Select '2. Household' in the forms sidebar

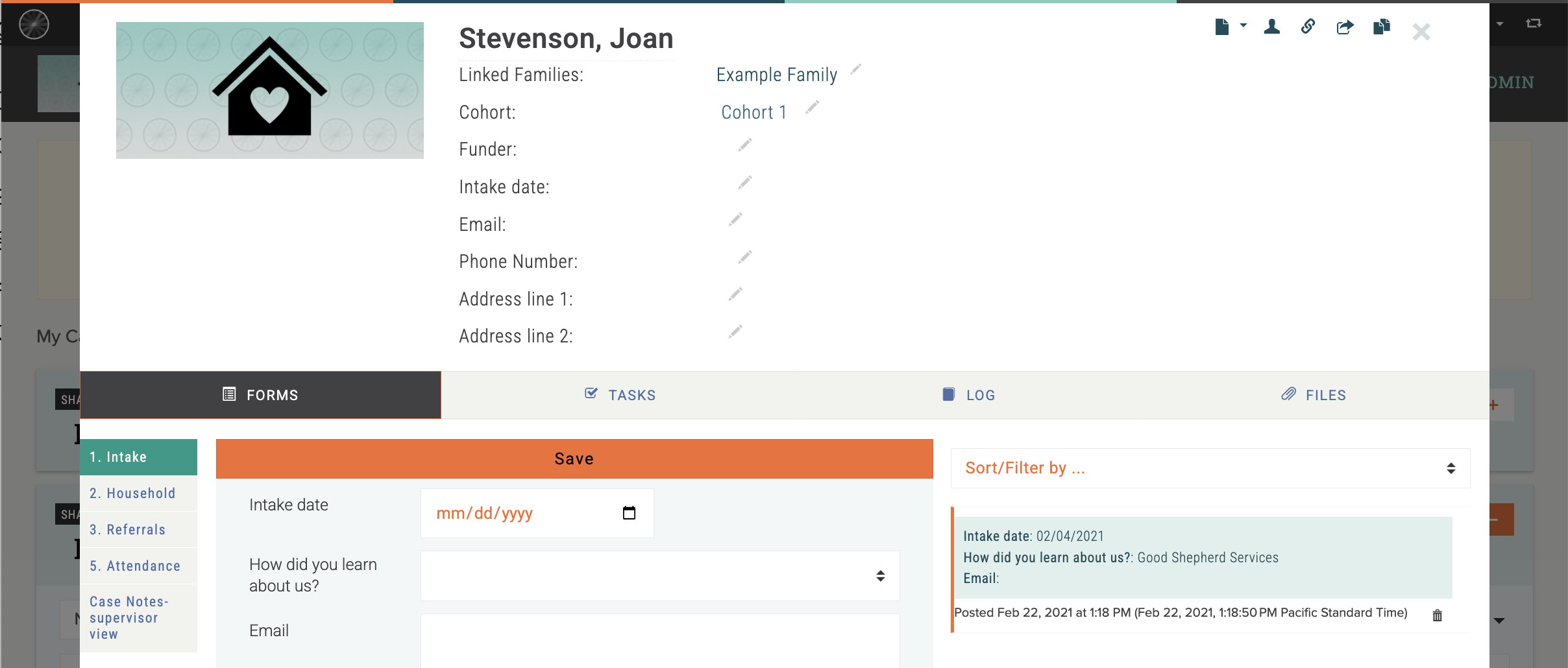tap(132, 493)
